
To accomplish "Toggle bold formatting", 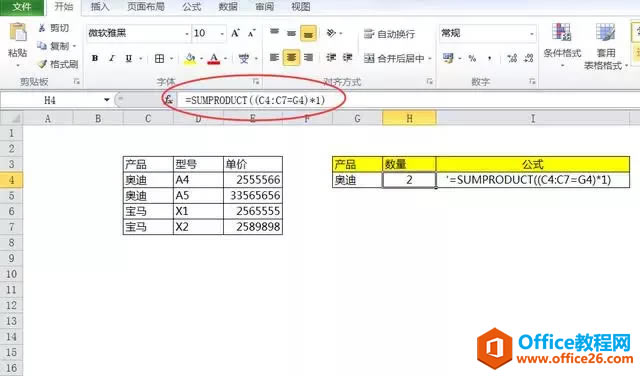I will 95,58.
